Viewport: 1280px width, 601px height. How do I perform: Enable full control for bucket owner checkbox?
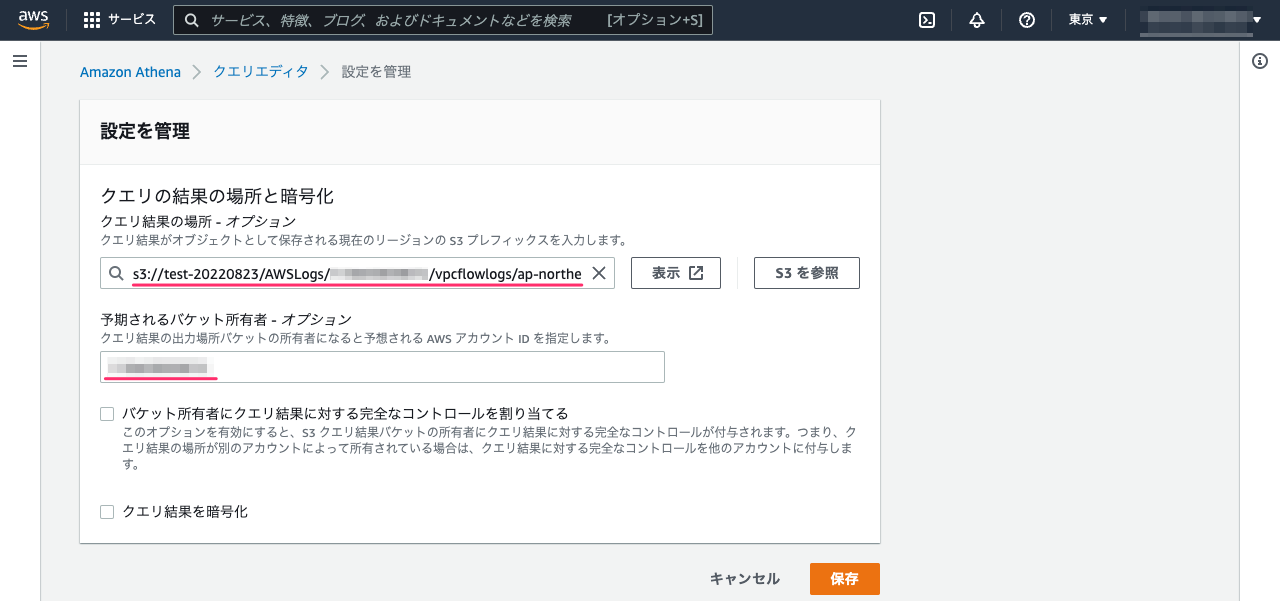[x=107, y=414]
